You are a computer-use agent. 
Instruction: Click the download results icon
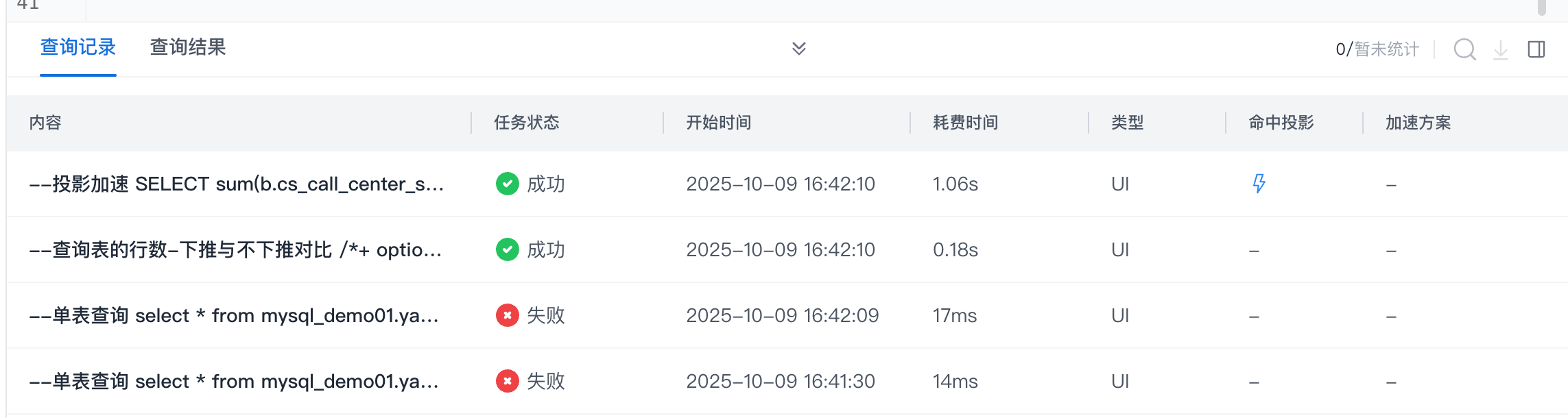(1501, 49)
